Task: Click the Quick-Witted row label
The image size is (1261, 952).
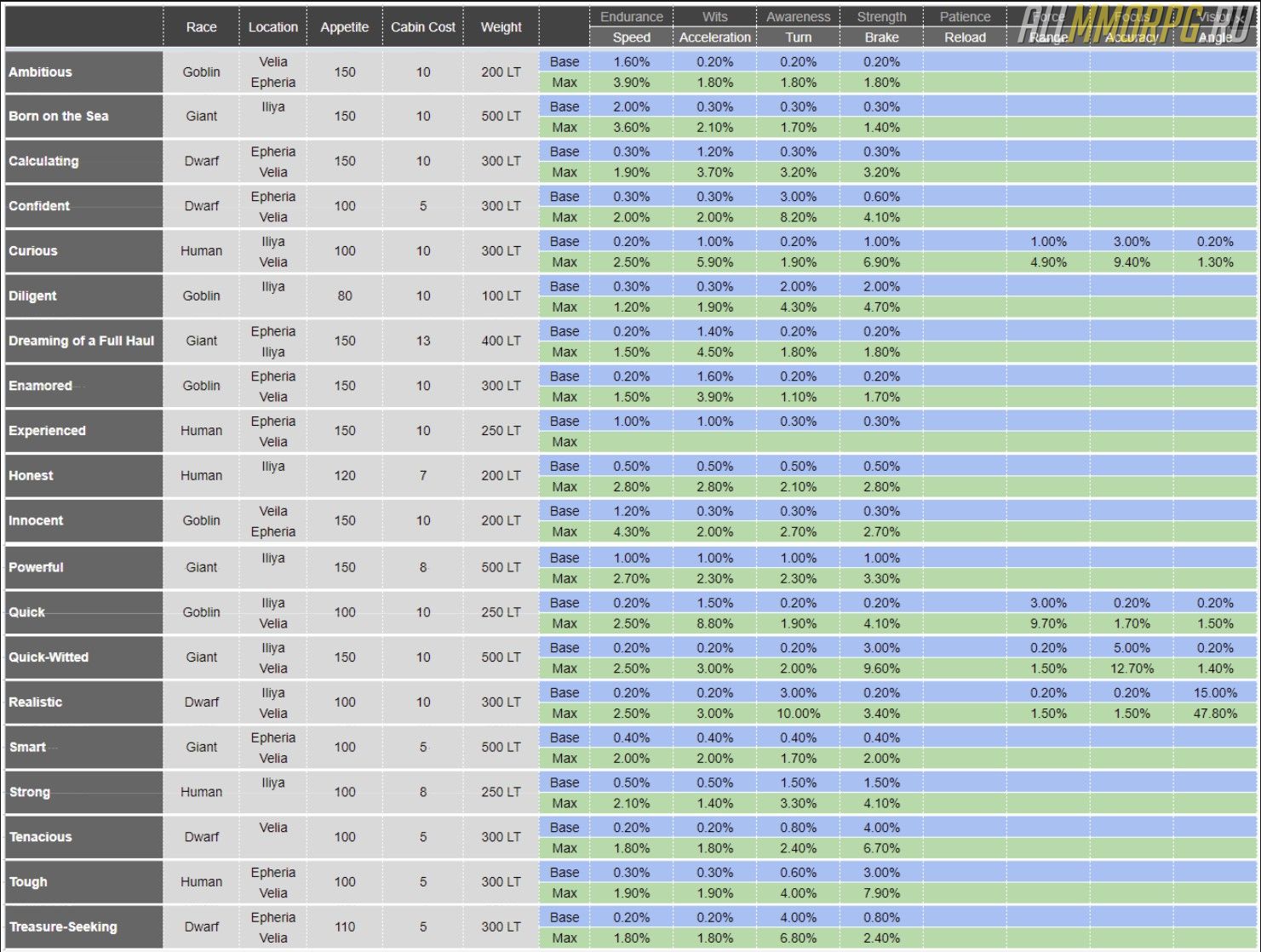Action: click(49, 657)
